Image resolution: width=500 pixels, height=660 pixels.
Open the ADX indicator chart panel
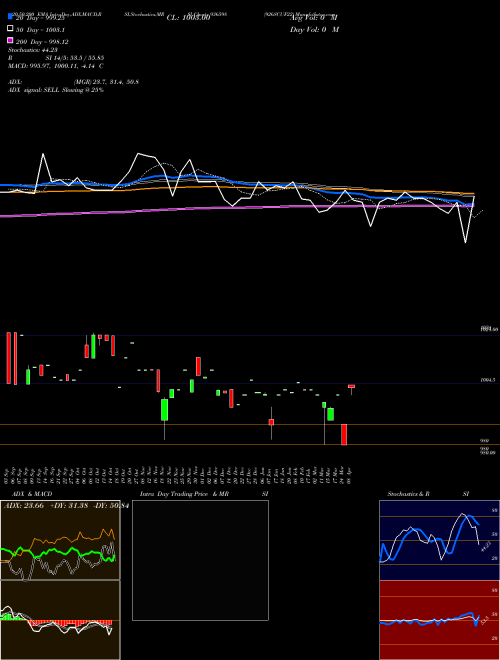[60, 540]
